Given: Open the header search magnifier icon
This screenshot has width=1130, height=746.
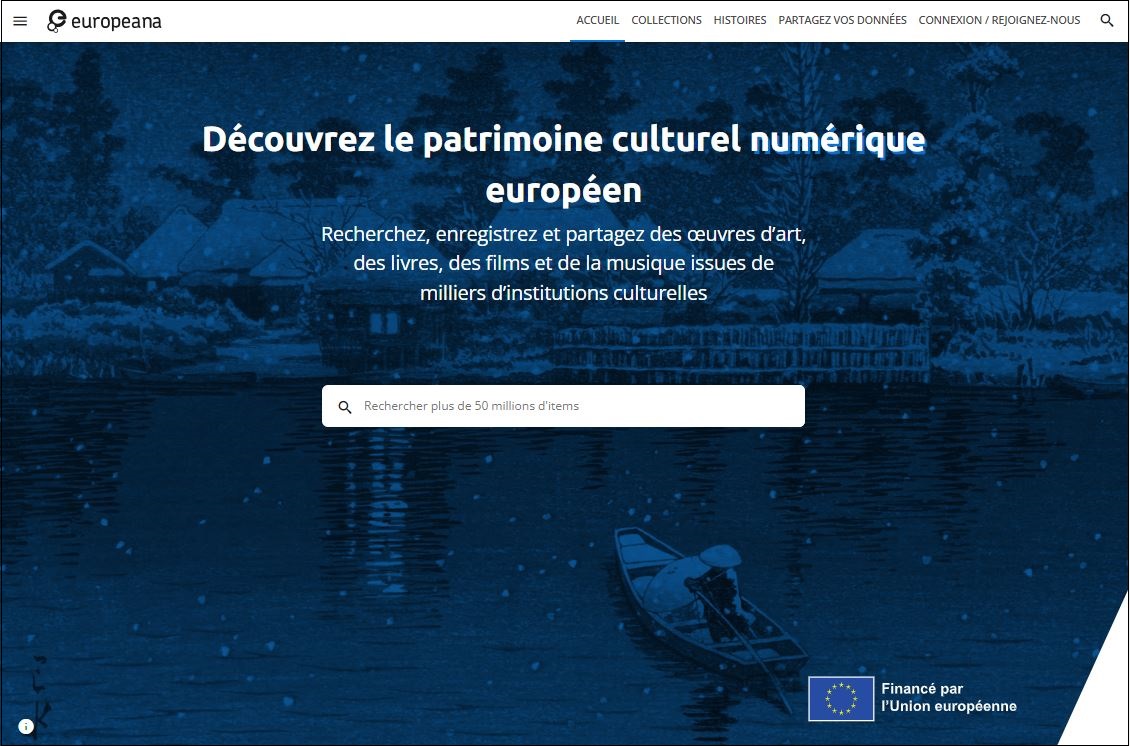Looking at the screenshot, I should (x=1106, y=21).
